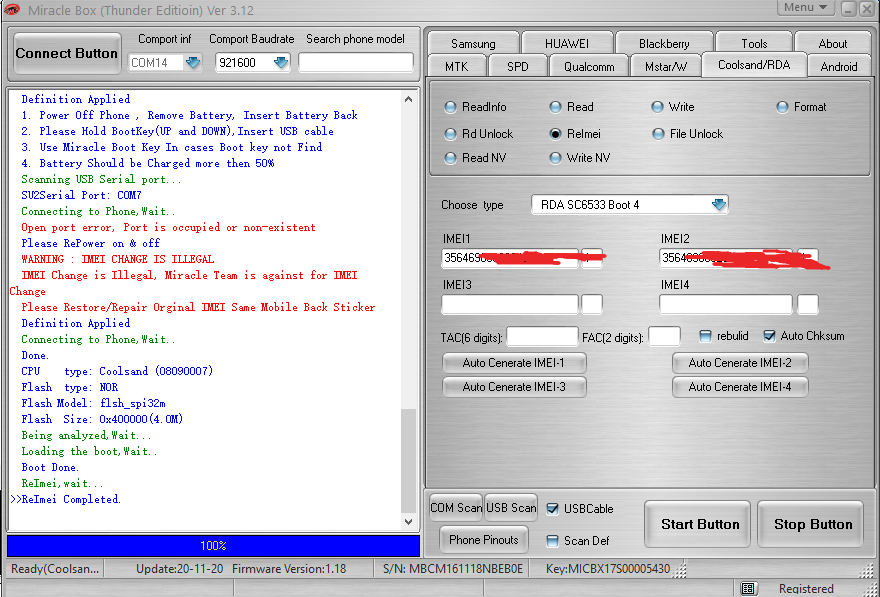This screenshot has width=880, height=597.
Task: Switch to the Mstar/W tab
Action: pos(666,66)
